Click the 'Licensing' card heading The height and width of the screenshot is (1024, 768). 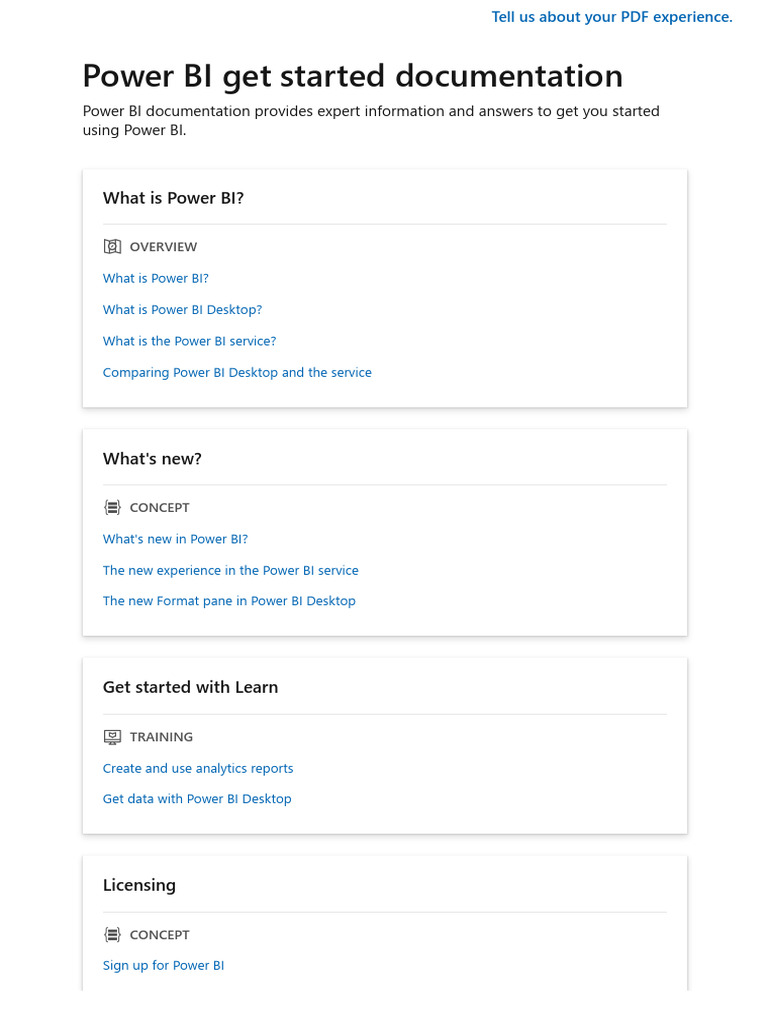[x=139, y=885]
